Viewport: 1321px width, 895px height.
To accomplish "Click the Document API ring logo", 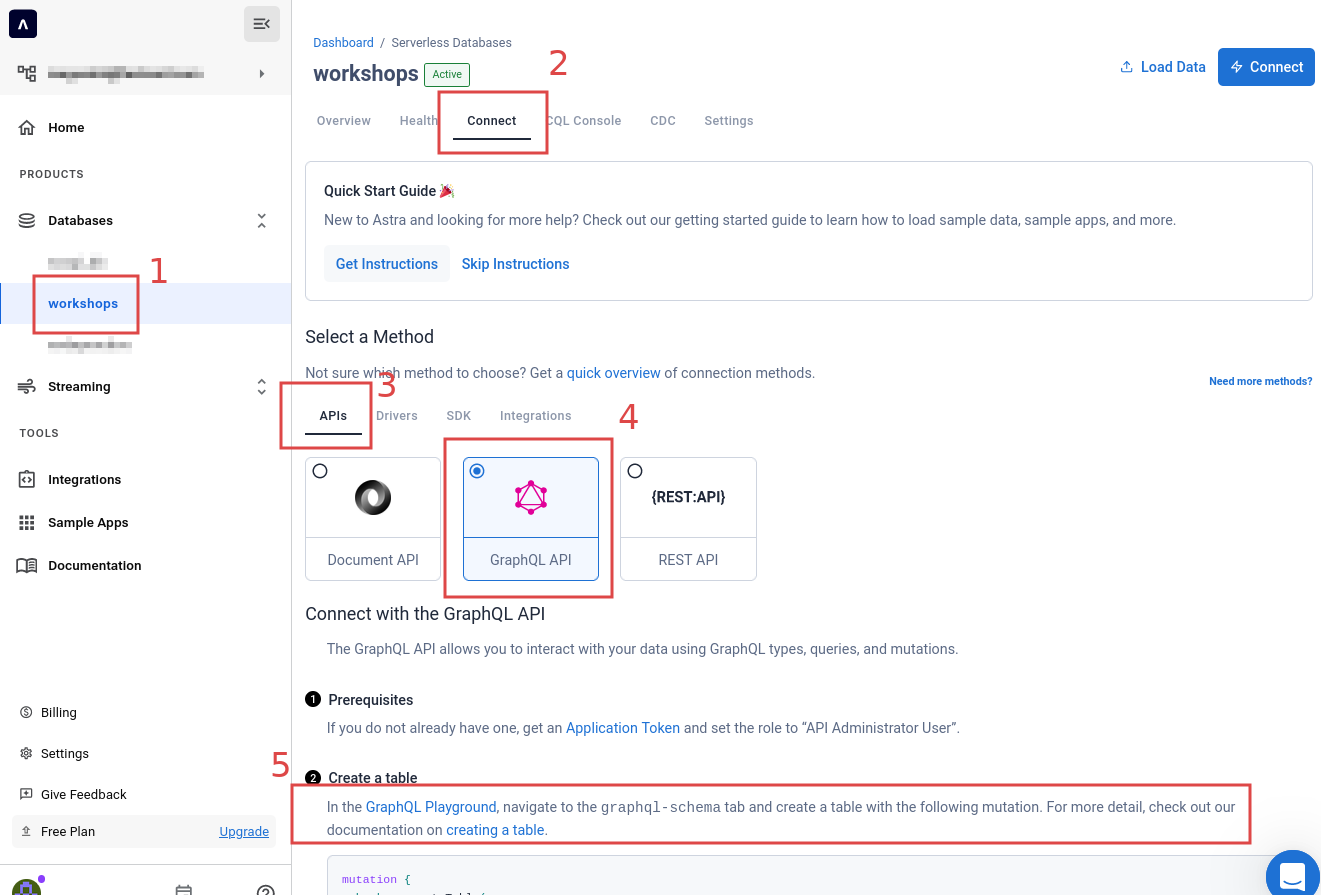I will (373, 498).
